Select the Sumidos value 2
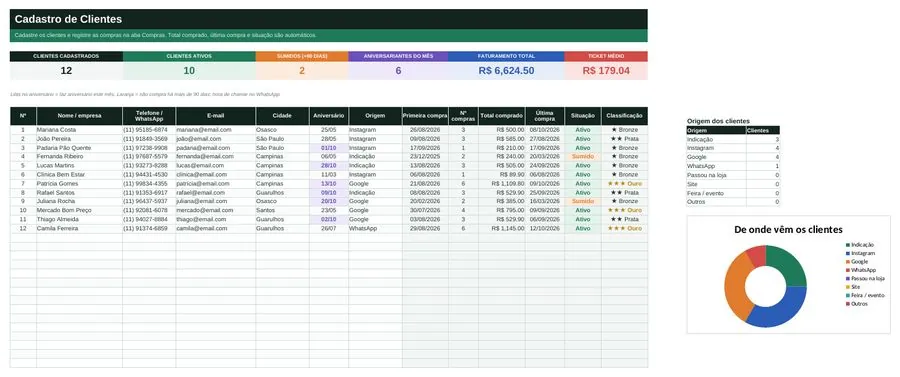The height and width of the screenshot is (377, 900). (302, 71)
